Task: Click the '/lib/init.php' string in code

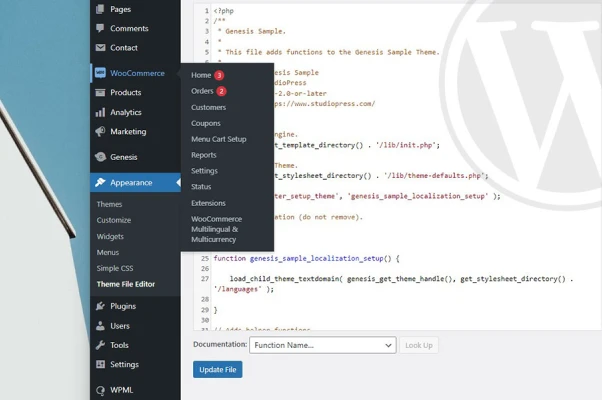Action: coord(405,145)
